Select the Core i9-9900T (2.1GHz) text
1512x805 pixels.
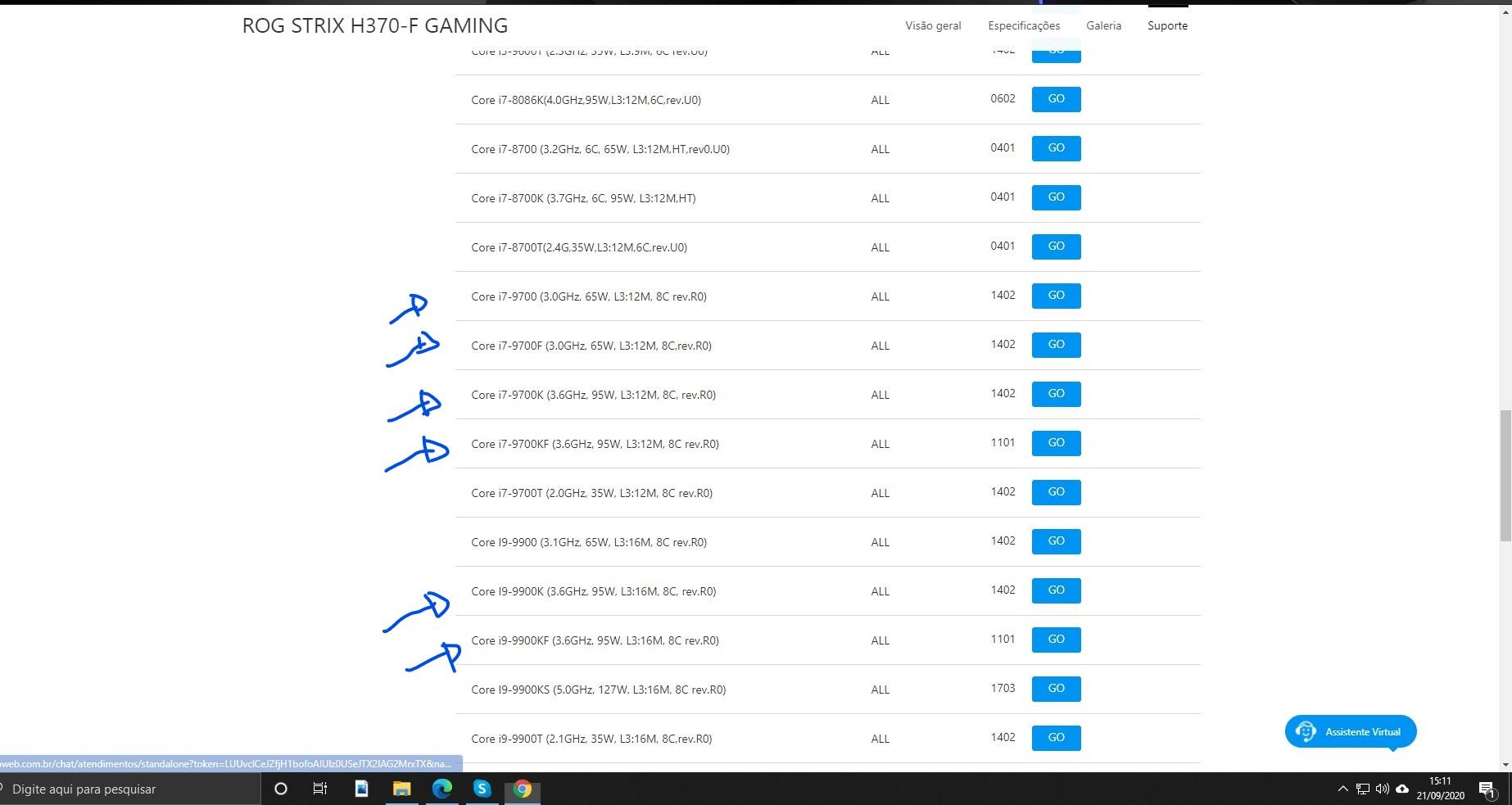(591, 739)
